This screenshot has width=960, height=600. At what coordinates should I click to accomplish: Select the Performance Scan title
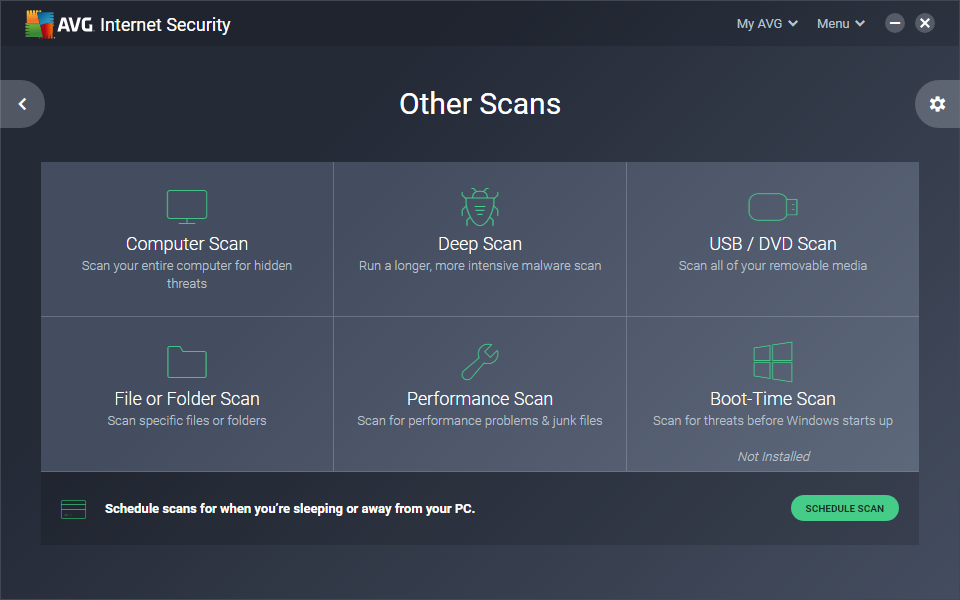click(x=480, y=399)
